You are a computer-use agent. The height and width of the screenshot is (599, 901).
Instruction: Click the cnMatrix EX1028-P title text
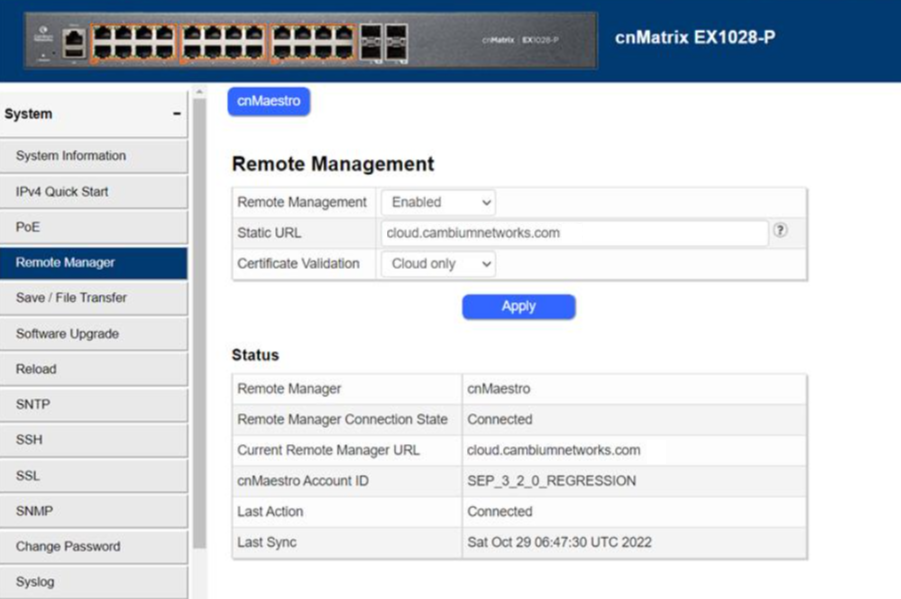coord(695,37)
